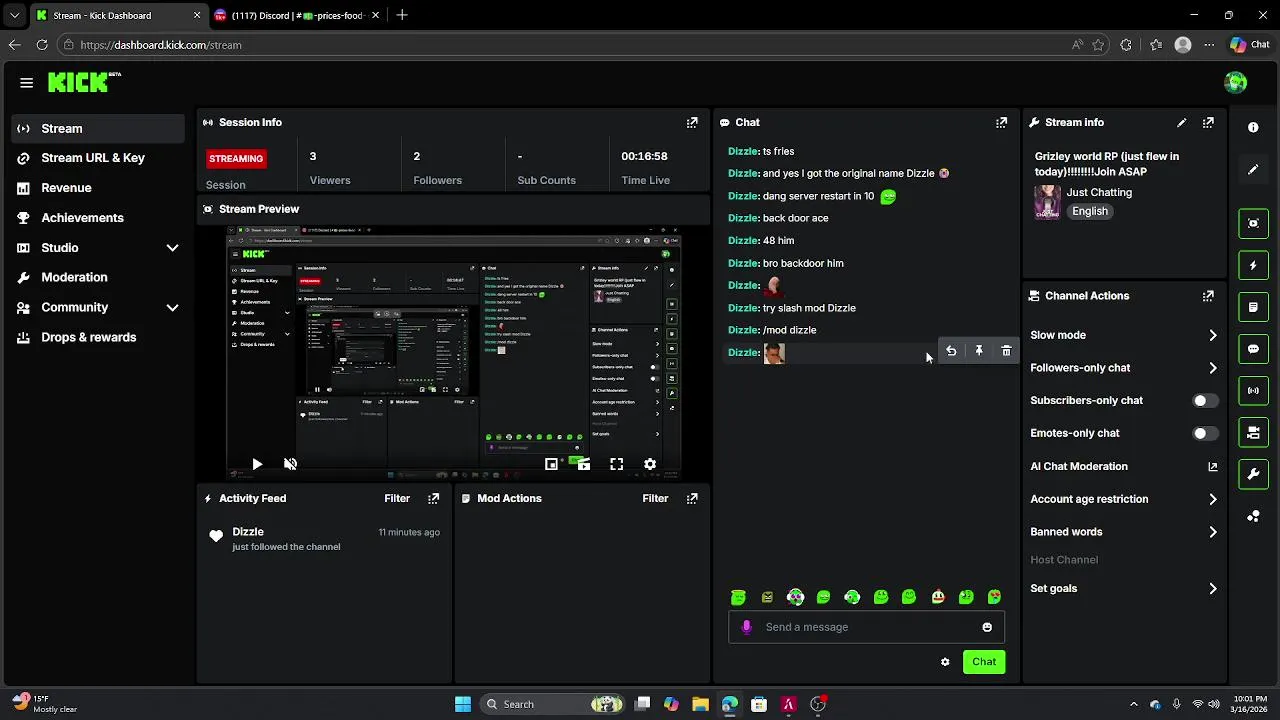Click the three-dots cluster icon in right sidebar
This screenshot has height=720, width=1280.
pos(1253,516)
